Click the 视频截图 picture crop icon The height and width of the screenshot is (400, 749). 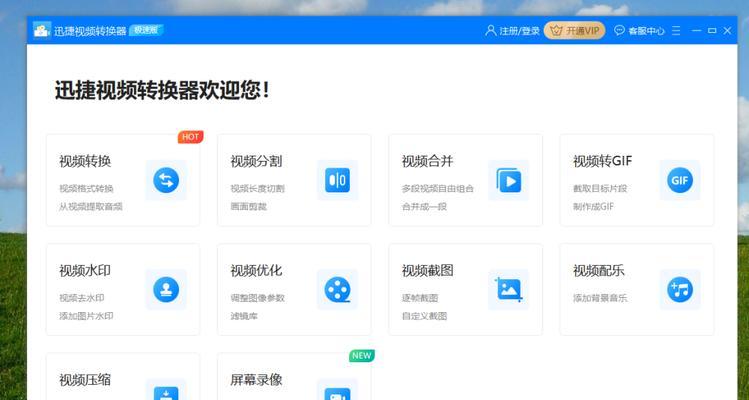click(508, 290)
